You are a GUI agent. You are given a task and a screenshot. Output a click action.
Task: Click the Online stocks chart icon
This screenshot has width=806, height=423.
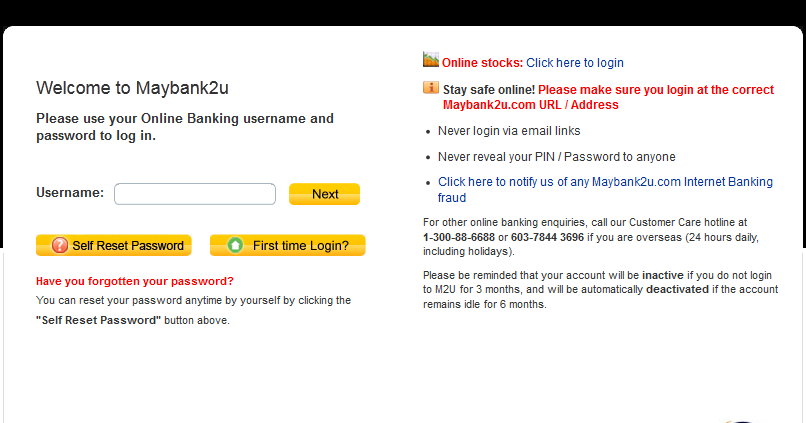click(x=431, y=60)
